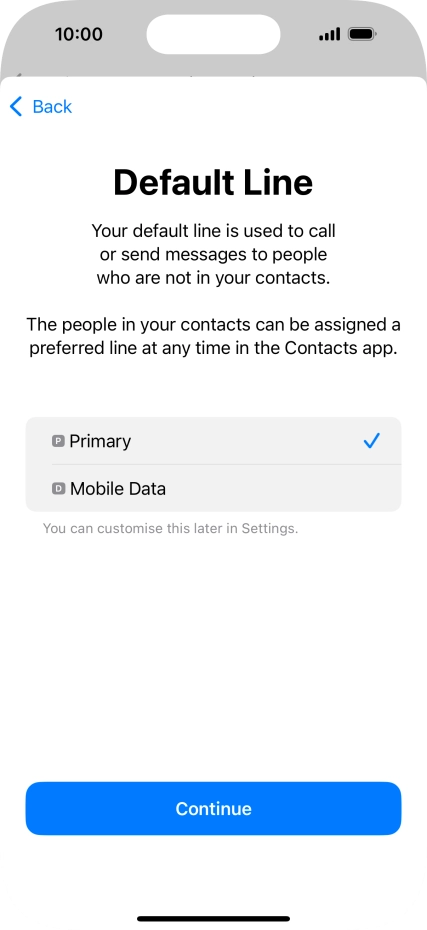Tap the empty area right of Mobile Data
This screenshot has height=930, width=427.
(283, 488)
